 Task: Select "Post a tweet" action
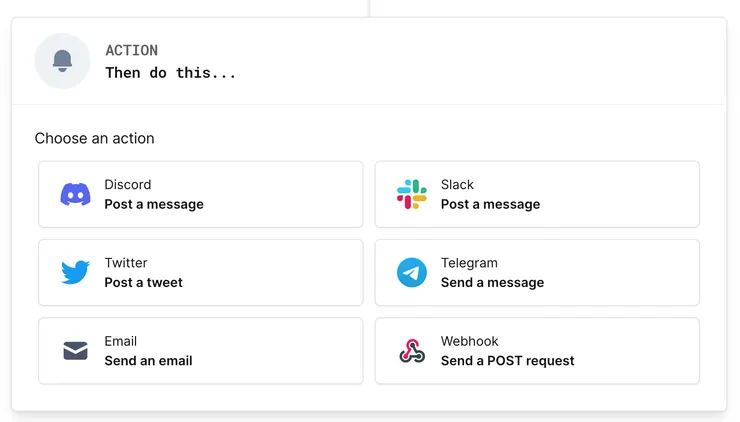point(144,282)
